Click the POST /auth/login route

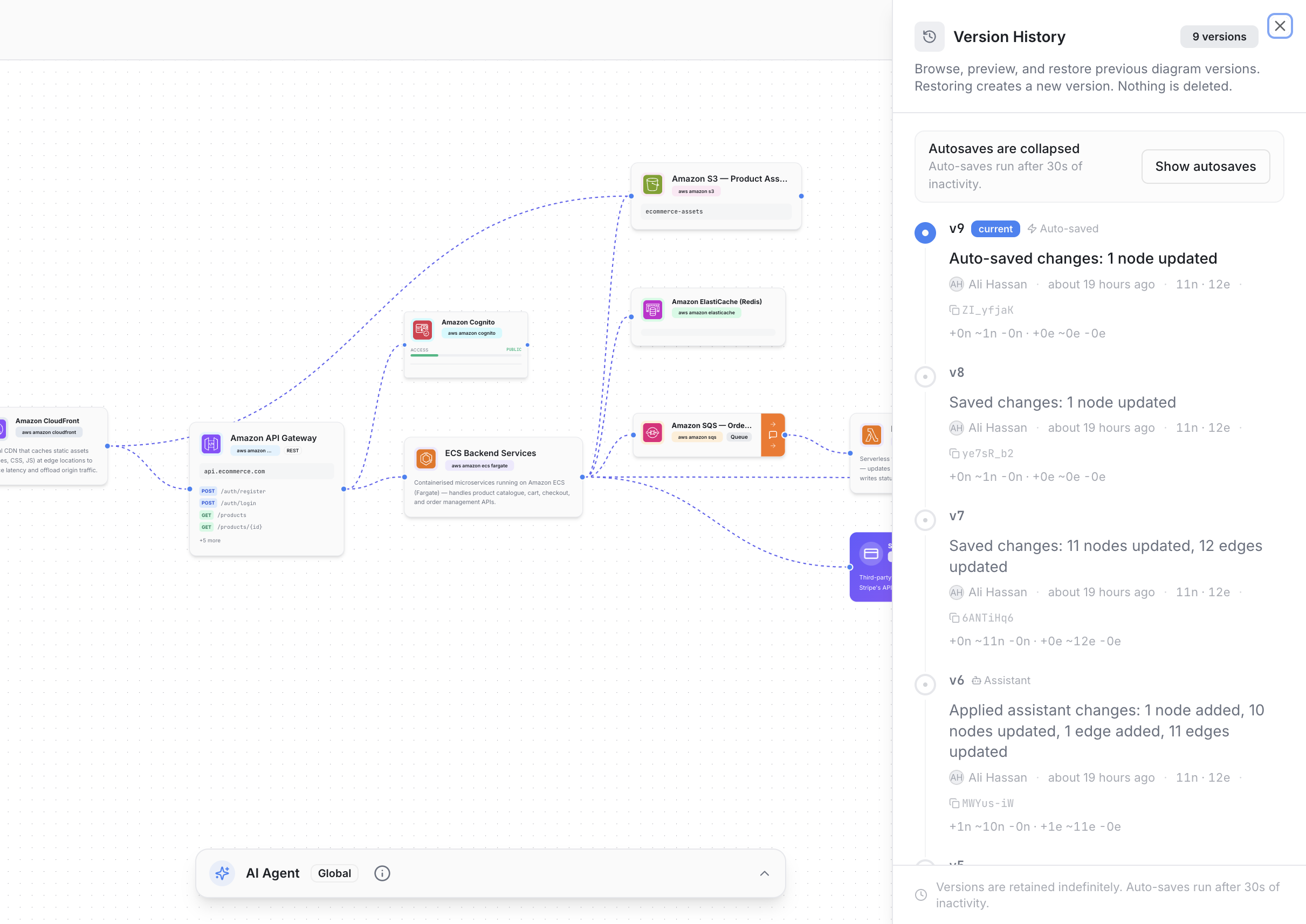228,503
